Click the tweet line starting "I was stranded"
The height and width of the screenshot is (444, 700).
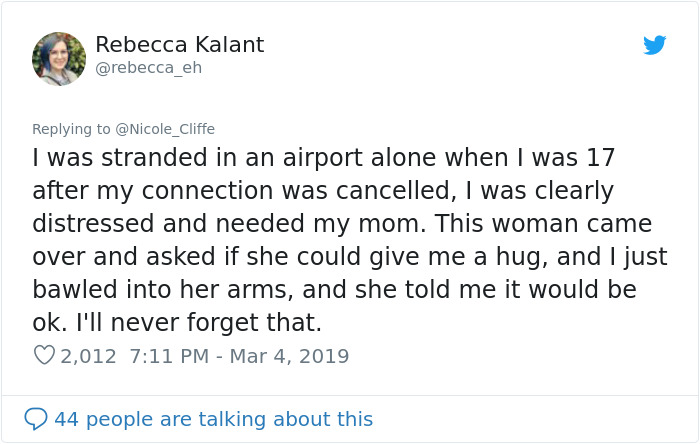click(x=323, y=158)
